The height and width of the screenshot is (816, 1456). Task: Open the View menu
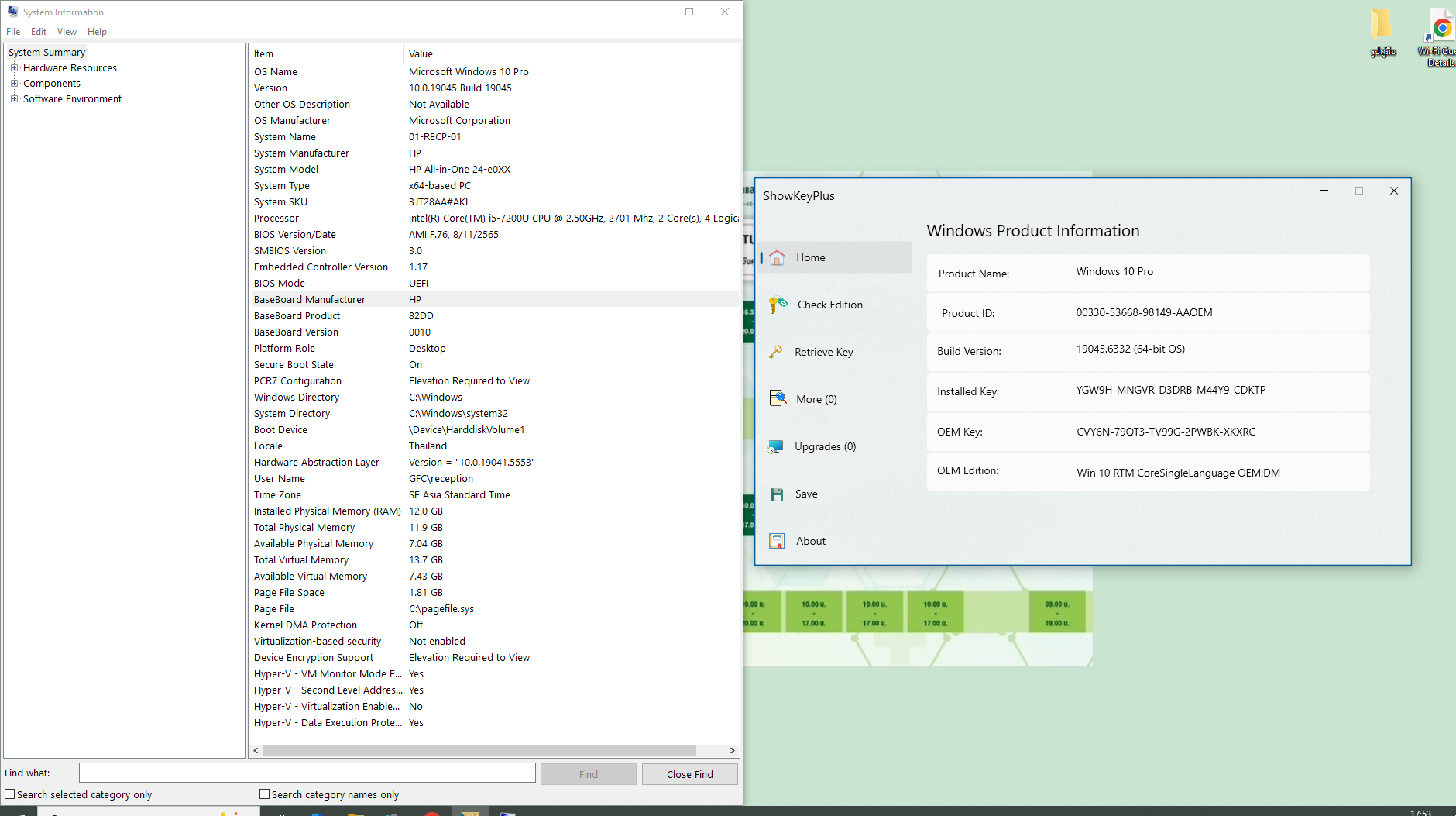[67, 32]
